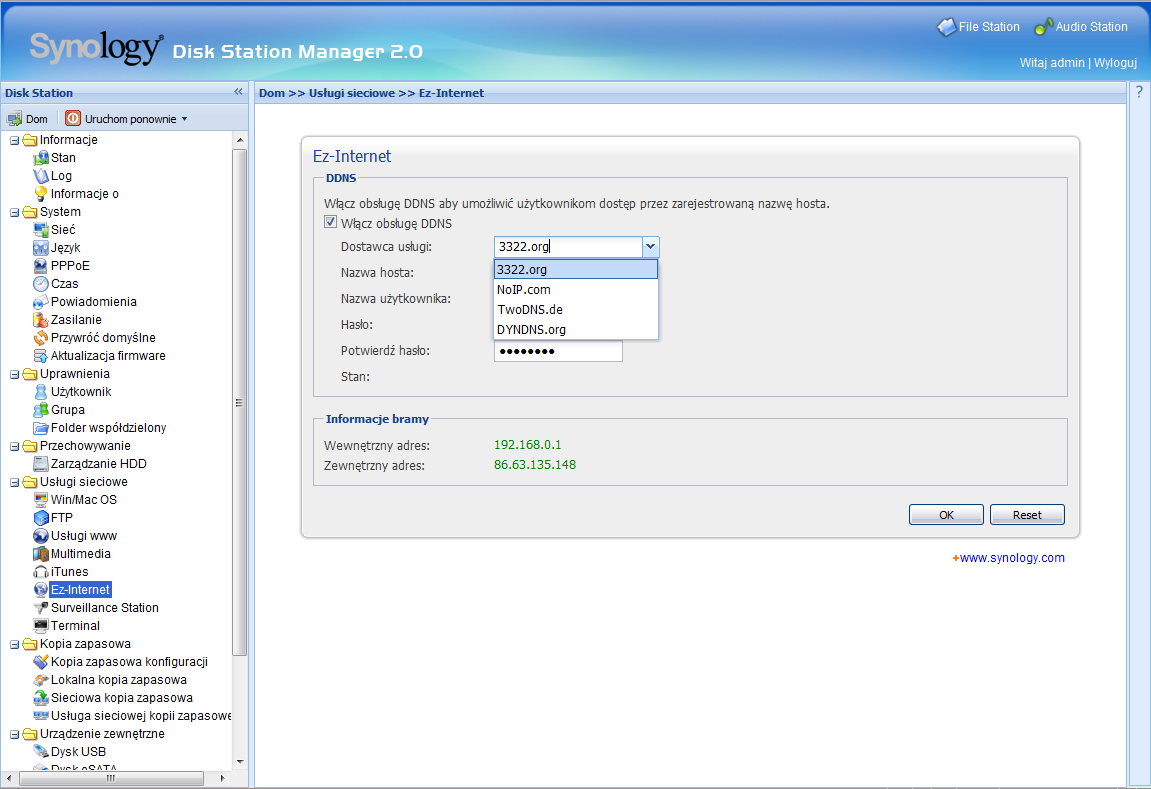Viewport: 1151px width, 789px height.
Task: Open the FTP icon
Action: pos(41,517)
